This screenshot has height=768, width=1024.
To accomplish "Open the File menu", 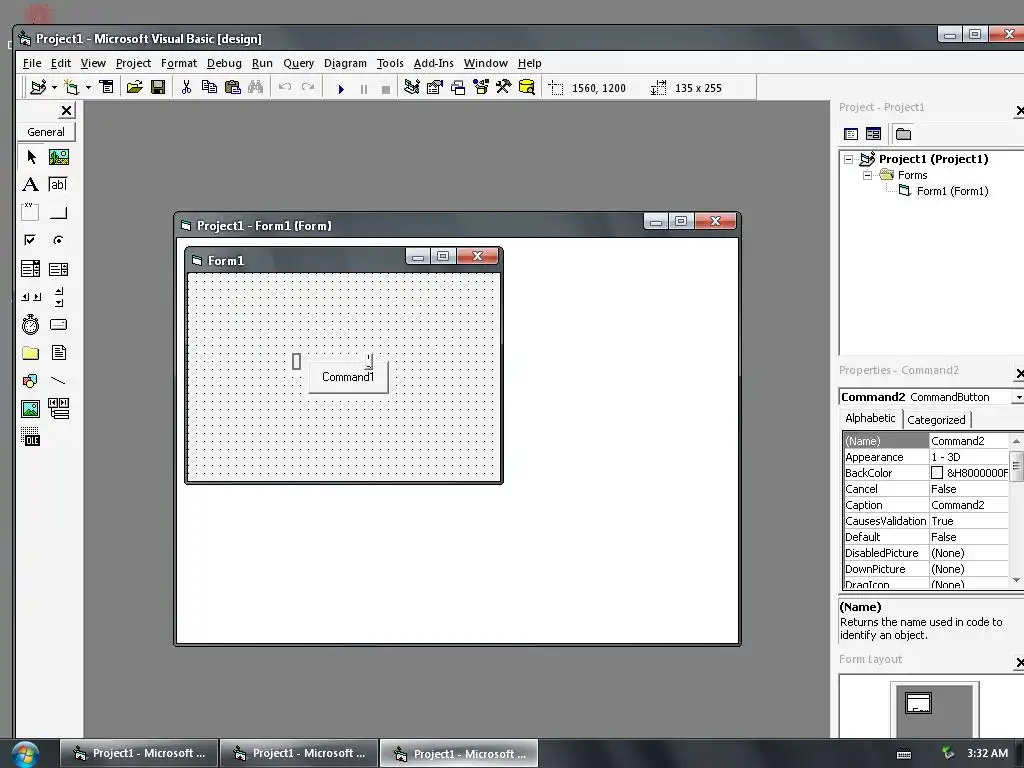I will [32, 63].
